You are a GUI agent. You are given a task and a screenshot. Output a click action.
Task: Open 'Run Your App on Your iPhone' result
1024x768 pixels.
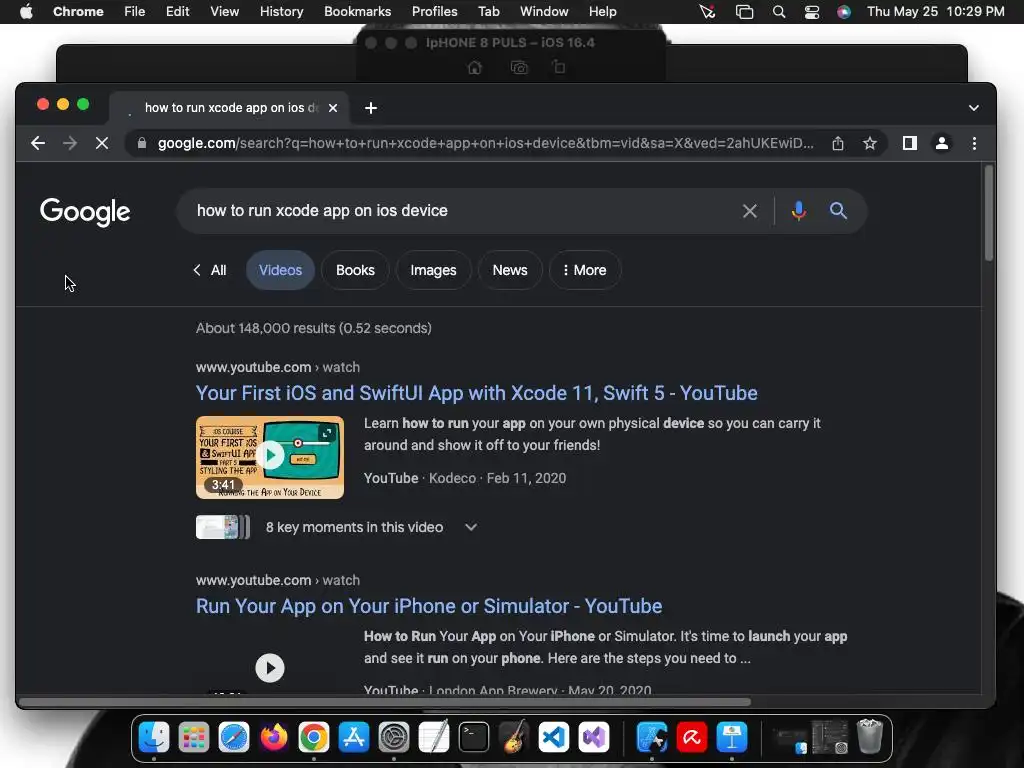[429, 606]
